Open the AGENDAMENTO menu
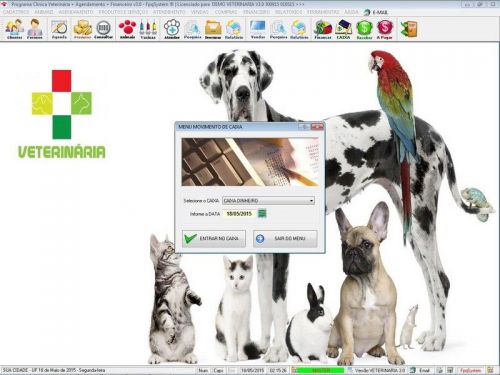This screenshot has width=500, height=375. (x=76, y=12)
